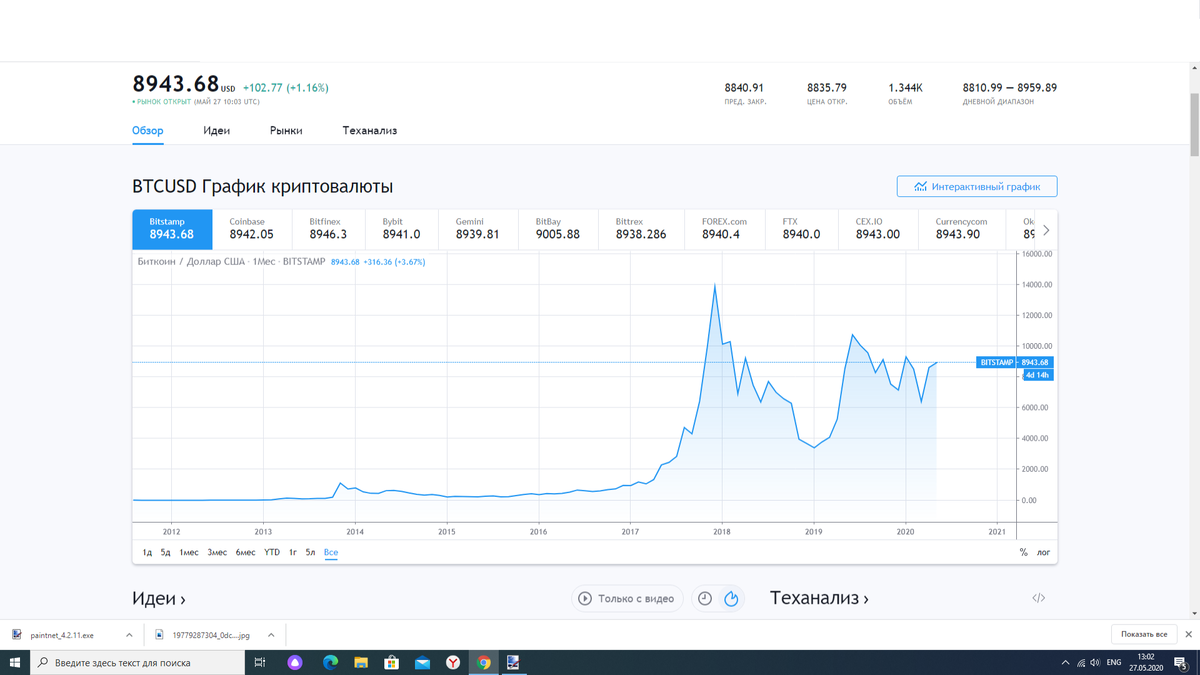Set chart range to 1г
Screen dimensions: 1200x675
[x=293, y=552]
